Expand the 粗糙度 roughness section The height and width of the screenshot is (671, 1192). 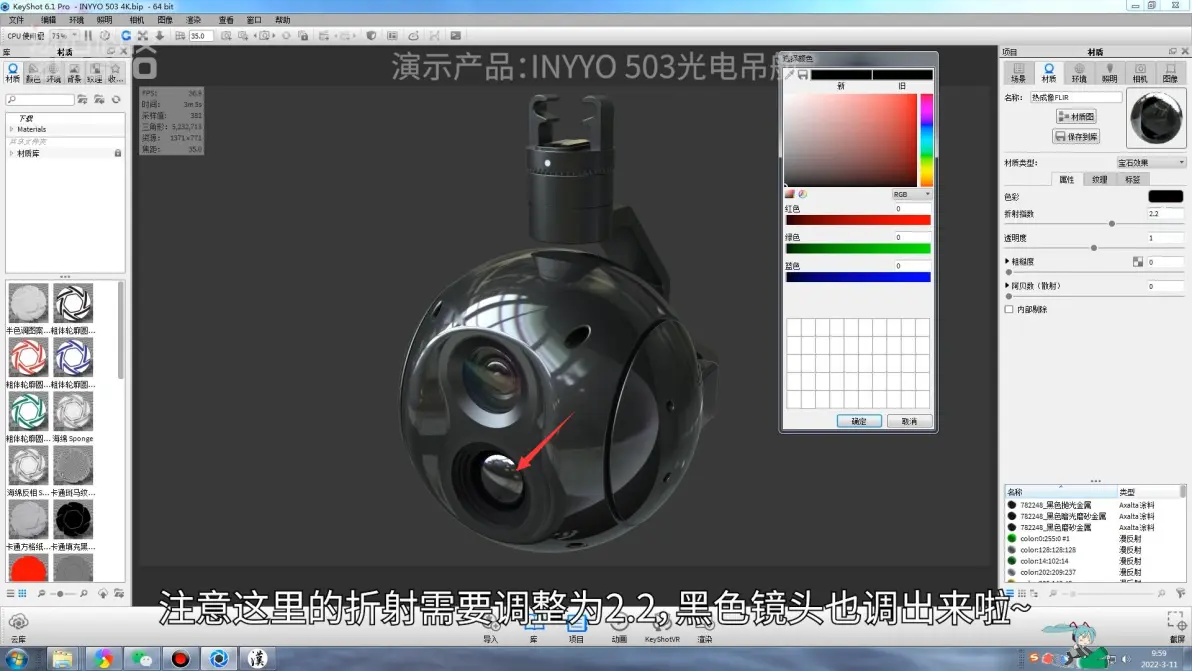tap(1007, 261)
